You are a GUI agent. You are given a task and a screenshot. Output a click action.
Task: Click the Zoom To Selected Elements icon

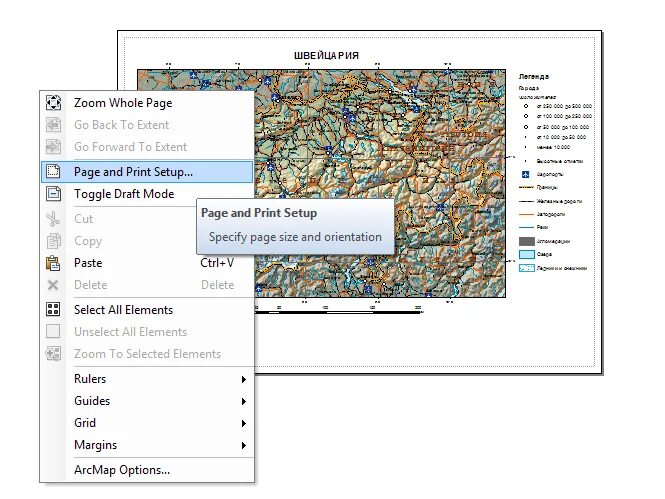[53, 354]
